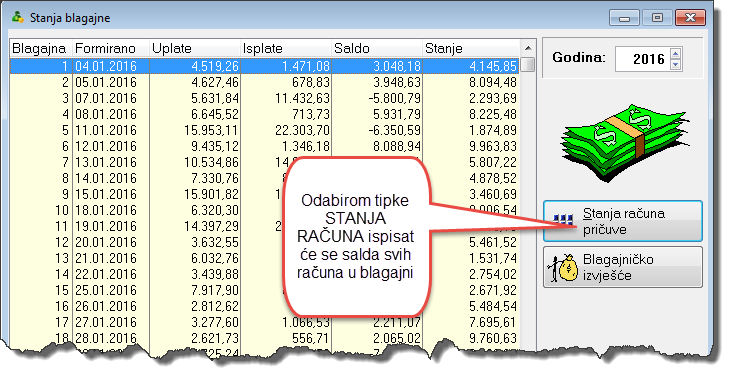Click the Stanje value 9.963,83
This screenshot has height=383, width=729.
point(493,146)
